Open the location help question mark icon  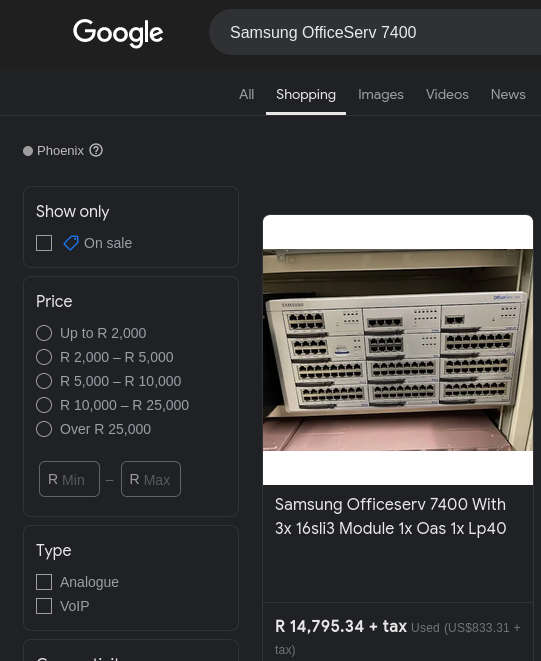tap(96, 150)
